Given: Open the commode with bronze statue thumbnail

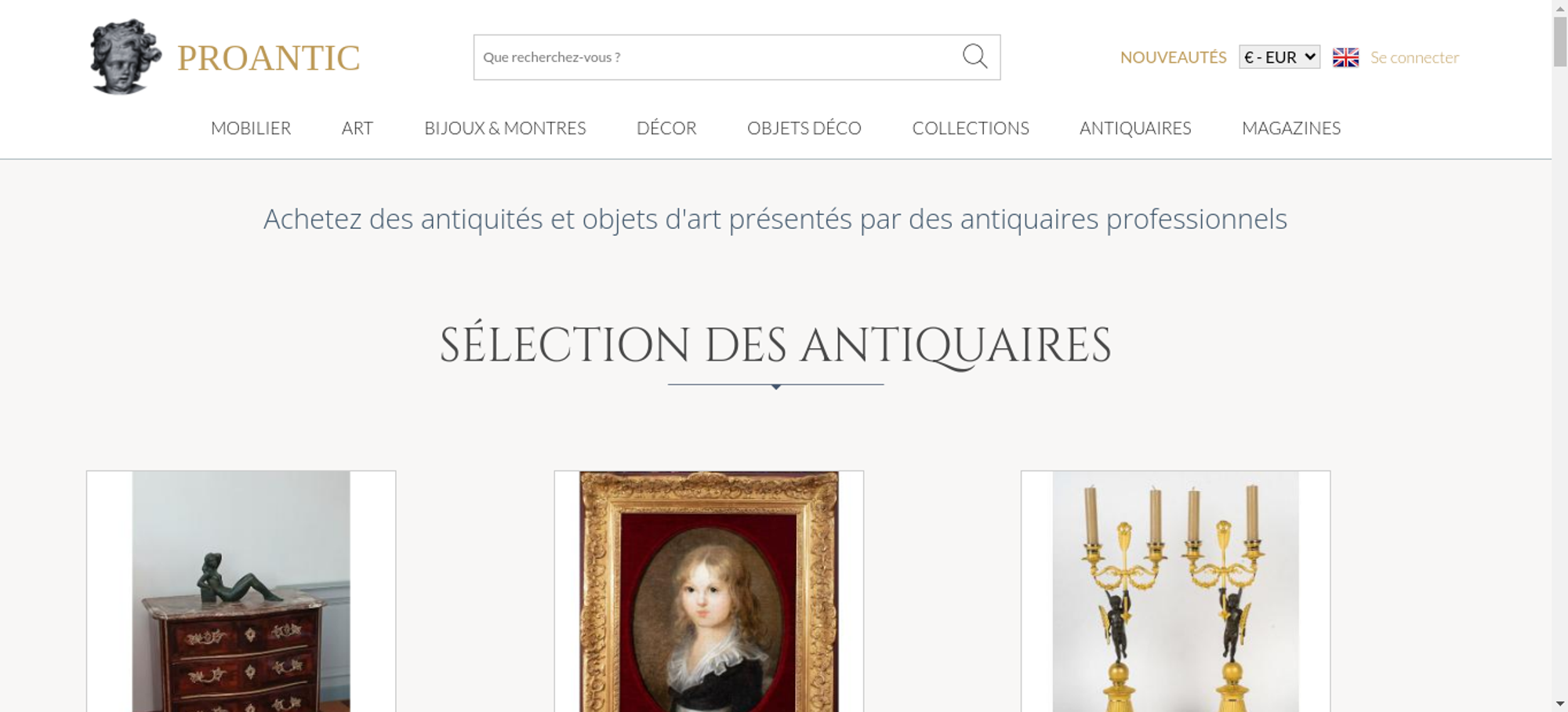Looking at the screenshot, I should tap(241, 591).
